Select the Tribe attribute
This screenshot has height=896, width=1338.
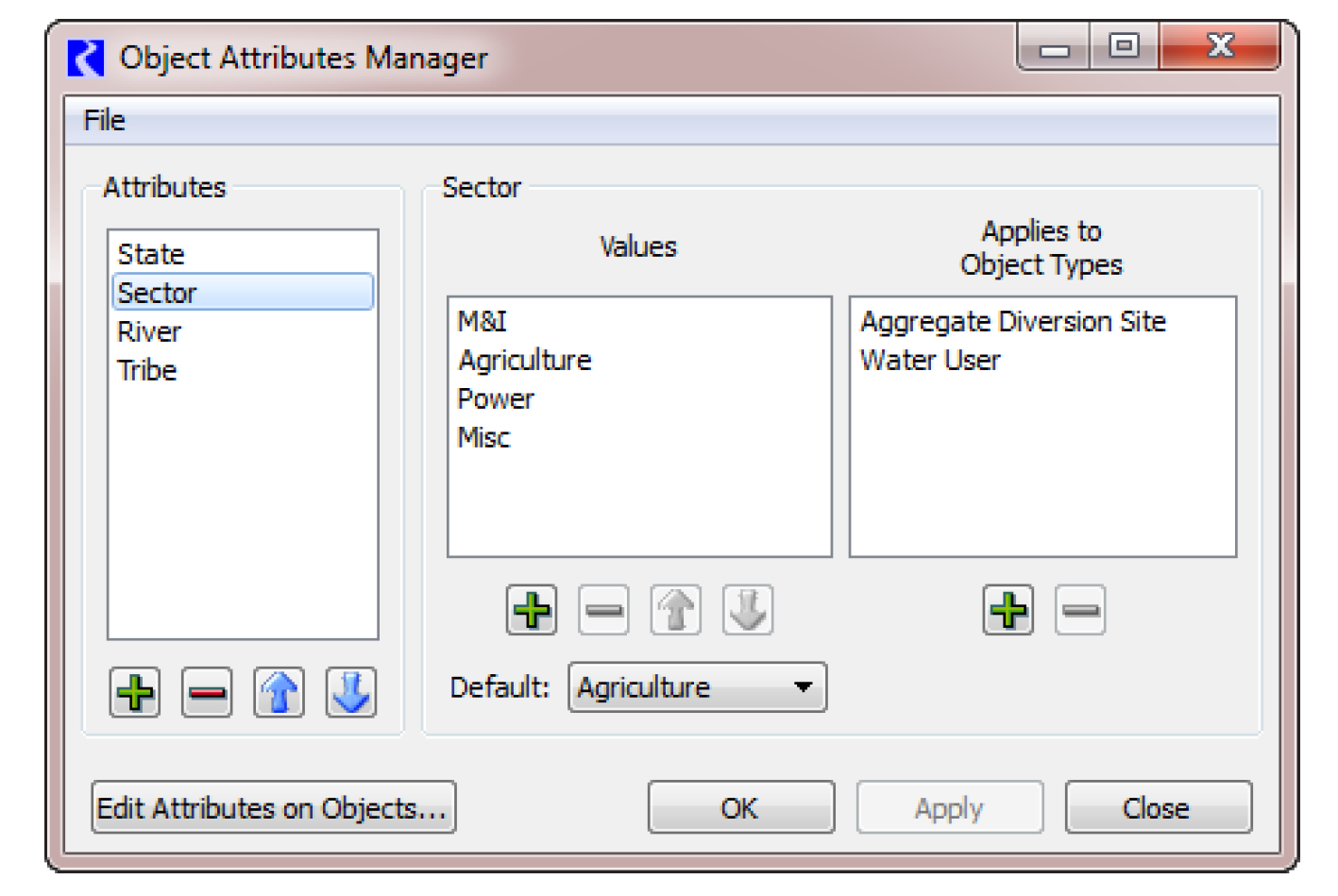pyautogui.click(x=147, y=371)
